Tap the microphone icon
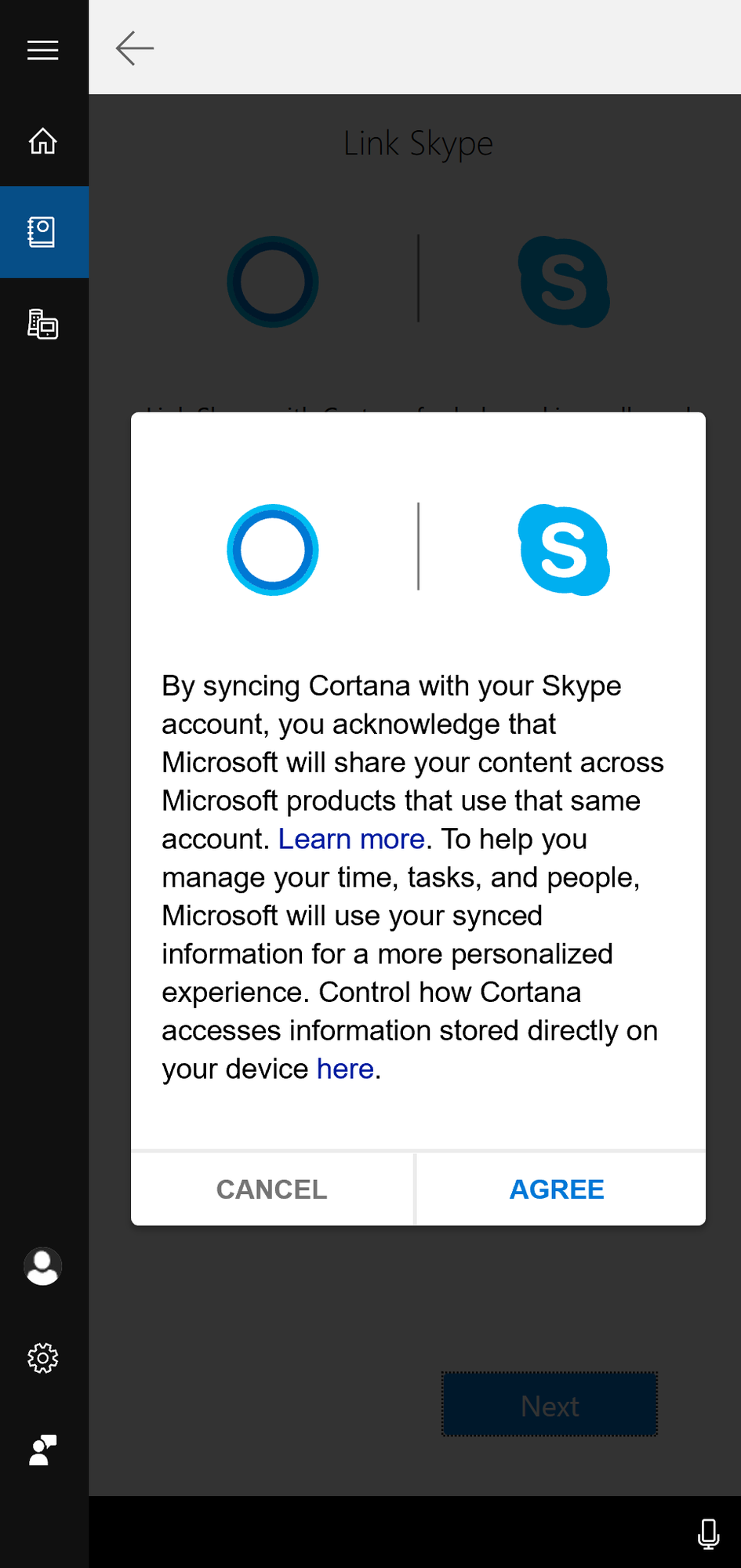The width and height of the screenshot is (741, 1568). (x=708, y=1534)
